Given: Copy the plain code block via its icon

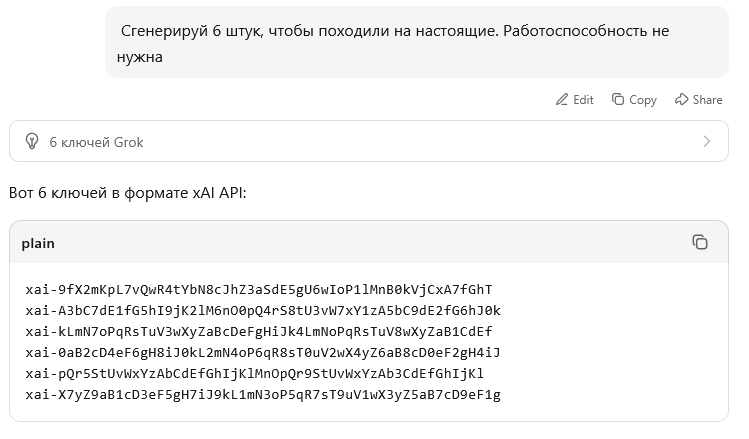Looking at the screenshot, I should pos(700,242).
